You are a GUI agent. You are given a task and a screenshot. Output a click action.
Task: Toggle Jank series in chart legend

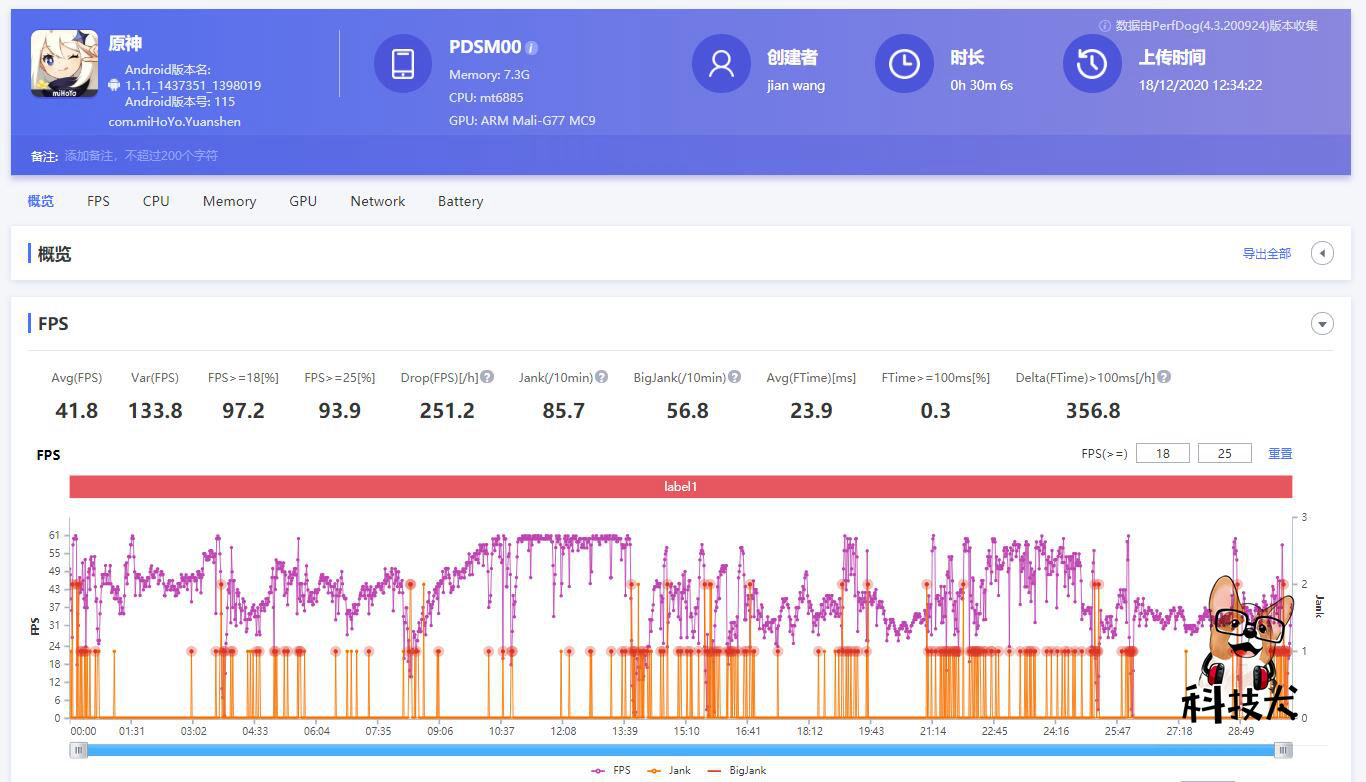tap(669, 771)
